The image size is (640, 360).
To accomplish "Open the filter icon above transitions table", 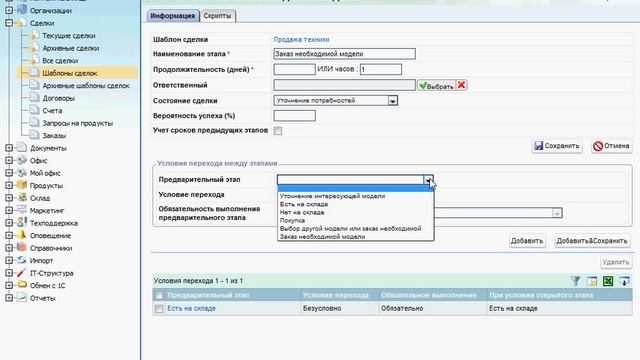I will [x=576, y=281].
